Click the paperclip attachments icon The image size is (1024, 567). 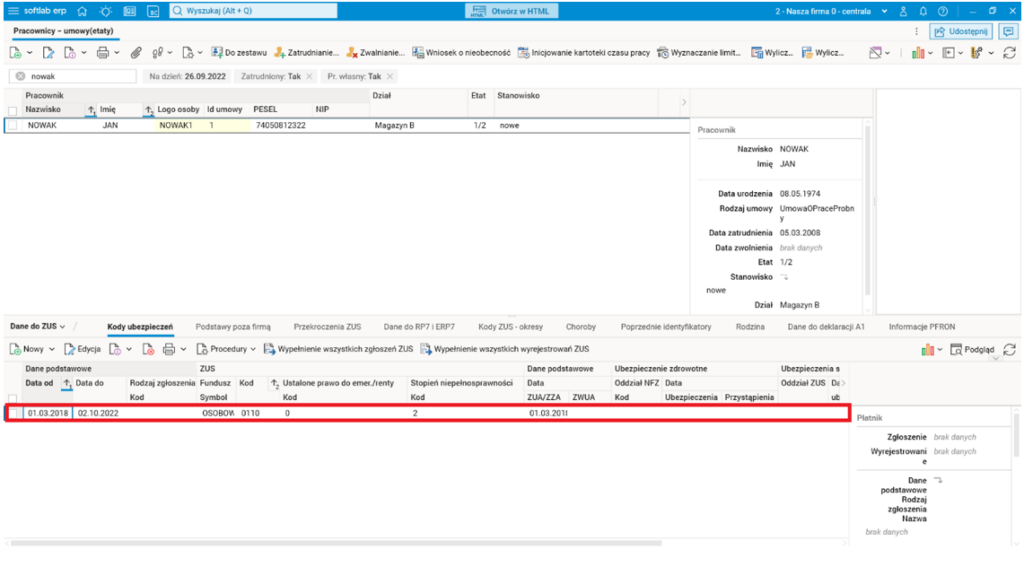click(136, 53)
